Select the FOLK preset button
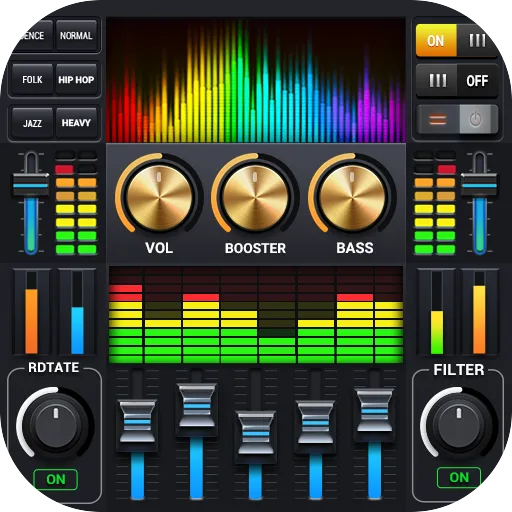The image size is (512, 512). click(x=32, y=79)
